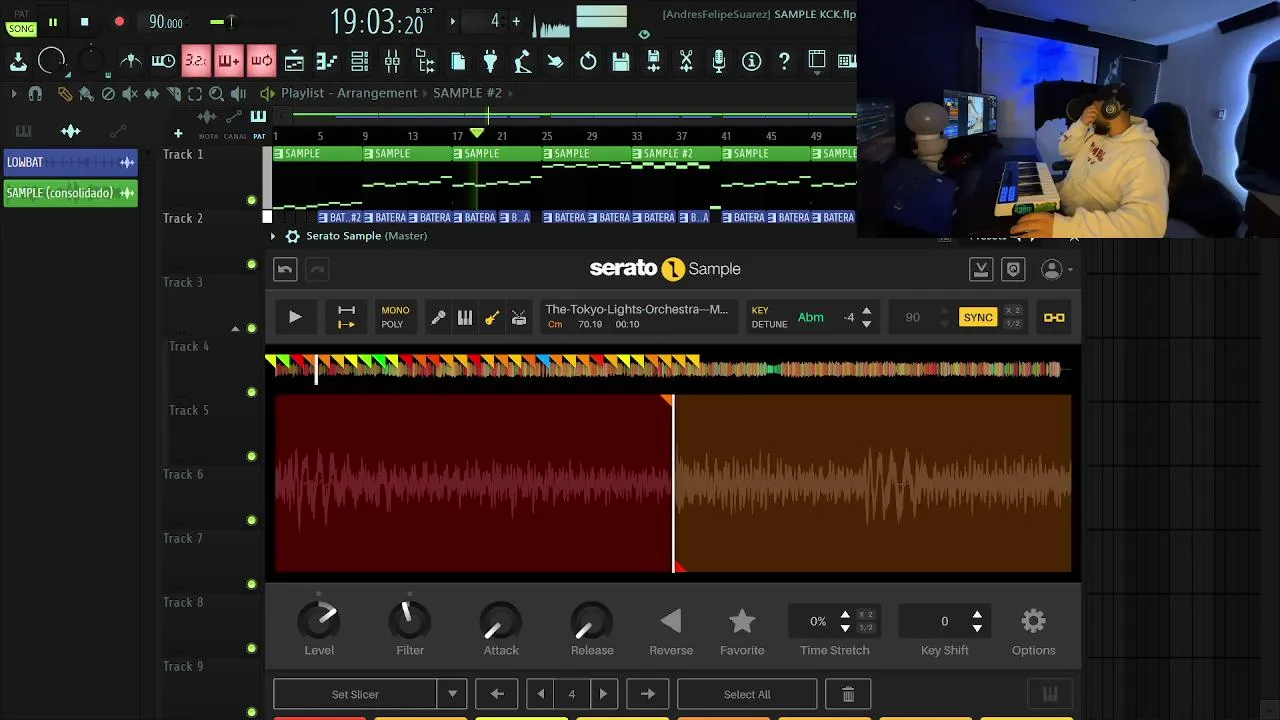The image size is (1280, 720).
Task: Stop playback with the stop button
Action: coord(85,21)
